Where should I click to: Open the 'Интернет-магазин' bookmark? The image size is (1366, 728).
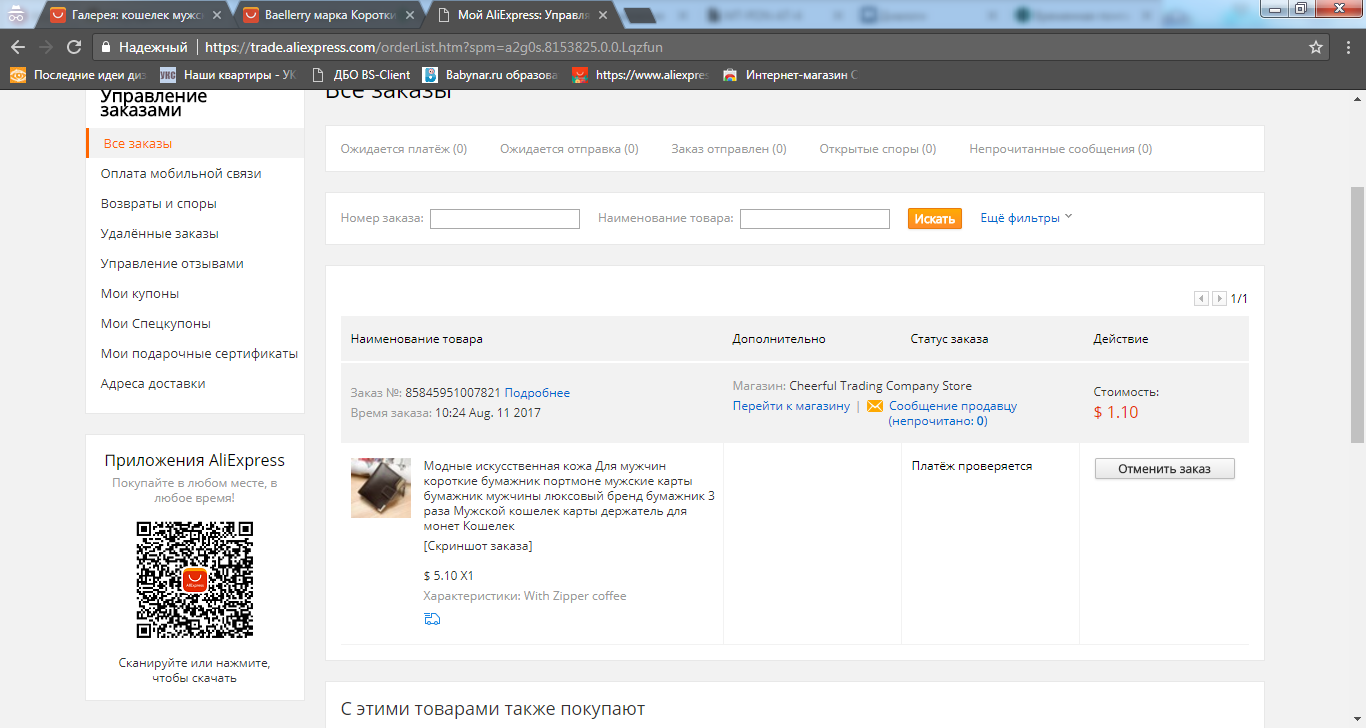(x=791, y=75)
